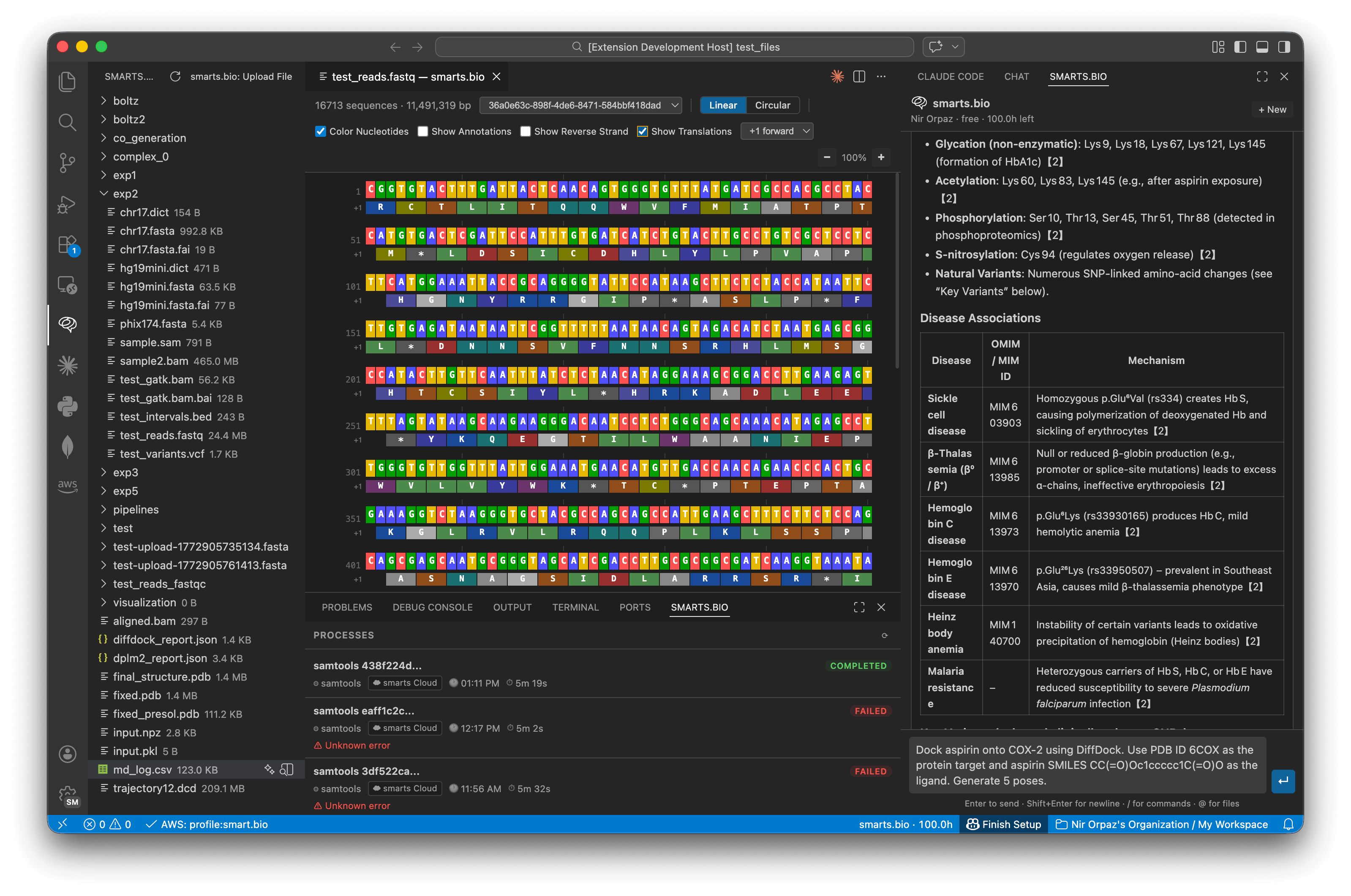The width and height of the screenshot is (1351, 896).
Task: Select the Claude starburst icon in the activity bar
Action: [x=67, y=366]
